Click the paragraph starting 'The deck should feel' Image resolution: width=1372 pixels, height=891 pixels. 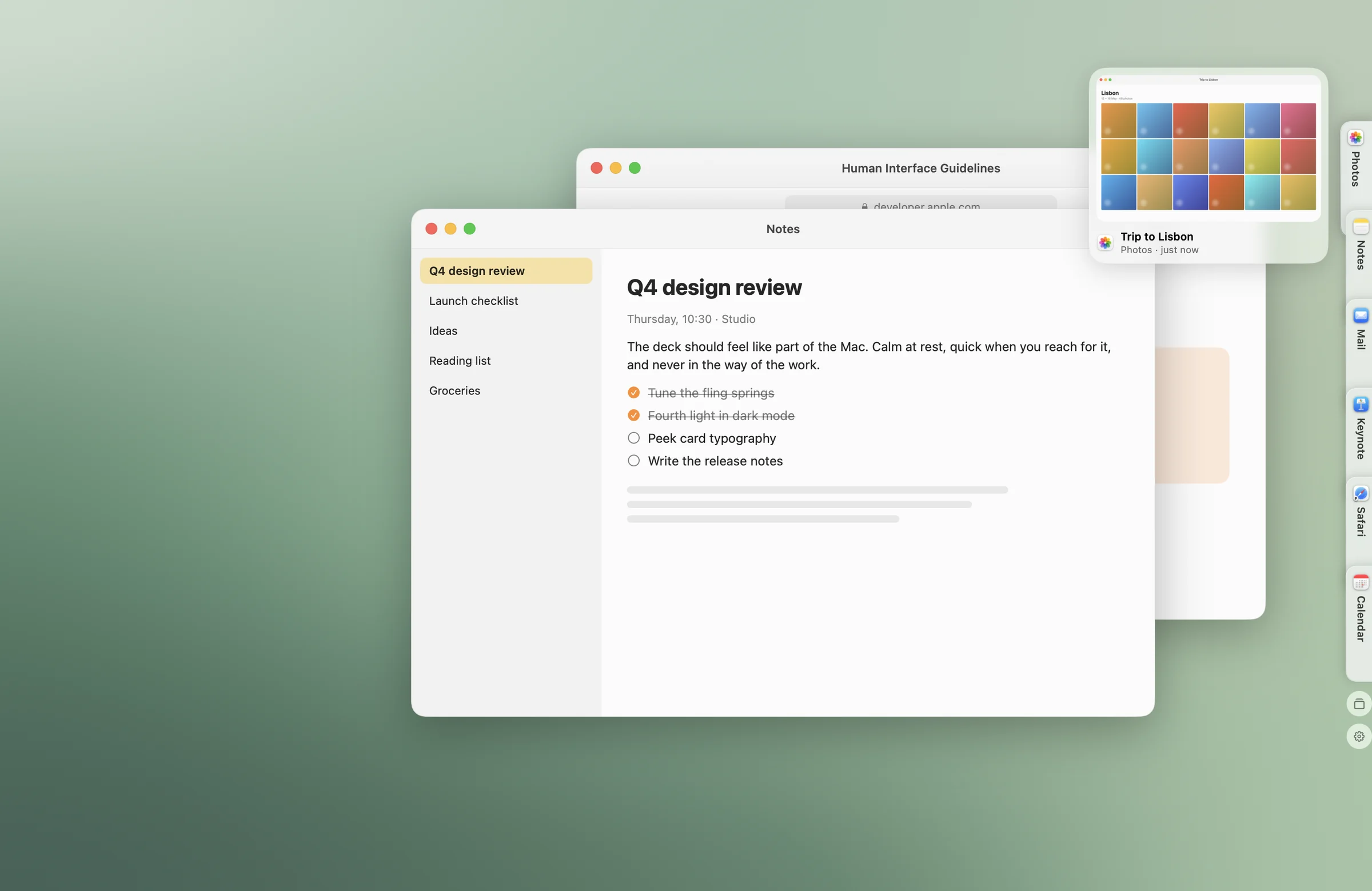(869, 355)
